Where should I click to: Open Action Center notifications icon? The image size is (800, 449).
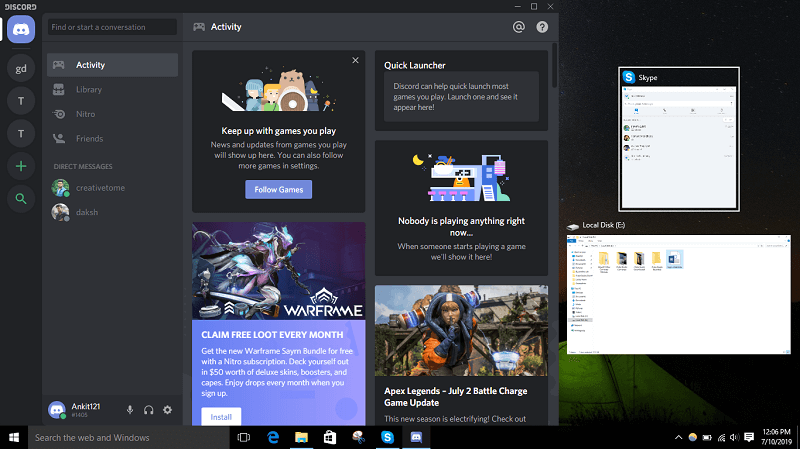[749, 437]
